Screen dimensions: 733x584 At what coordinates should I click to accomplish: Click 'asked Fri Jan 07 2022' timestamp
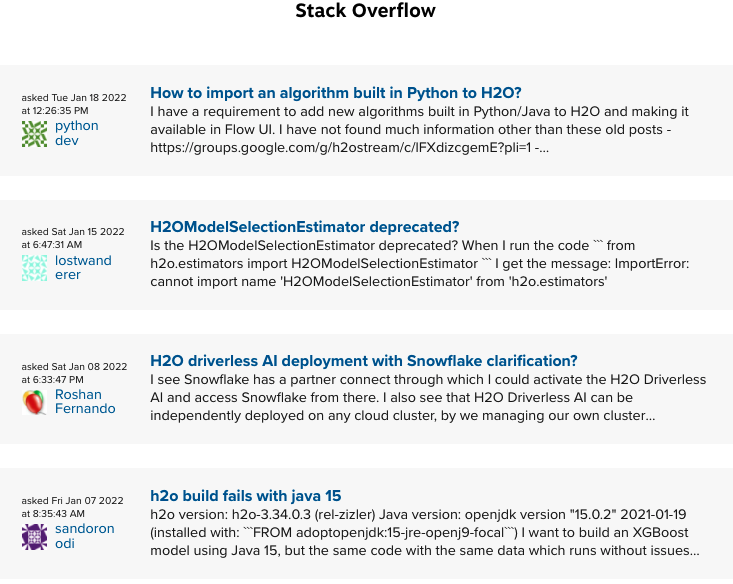(x=72, y=507)
